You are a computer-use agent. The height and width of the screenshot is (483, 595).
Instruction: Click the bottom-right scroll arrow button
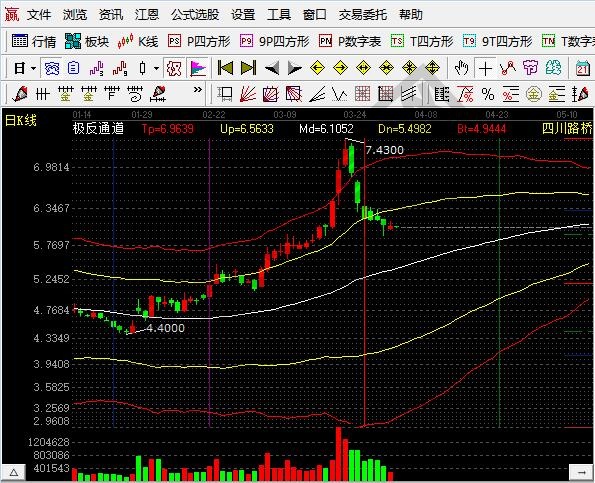coord(581,472)
